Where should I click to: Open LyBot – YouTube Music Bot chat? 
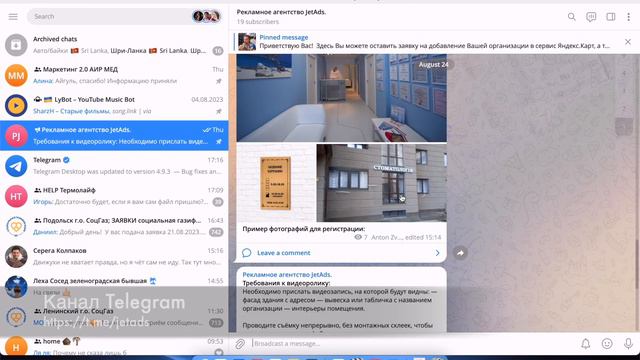[114, 105]
